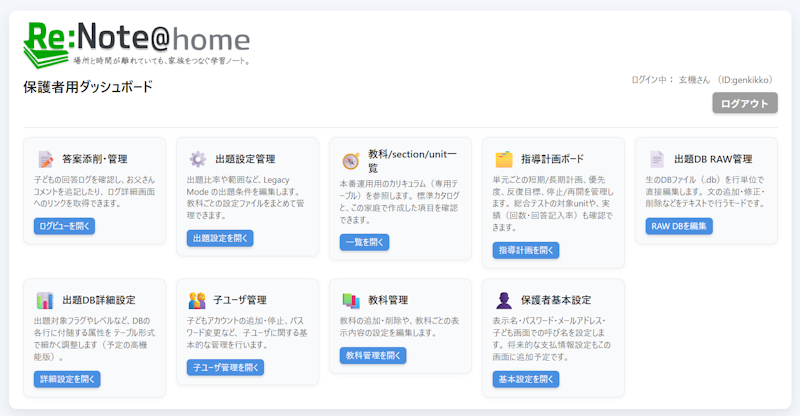Click the description starting 子どもの回答ログを確認し
Viewport: 800px width, 416px height.
(94, 192)
